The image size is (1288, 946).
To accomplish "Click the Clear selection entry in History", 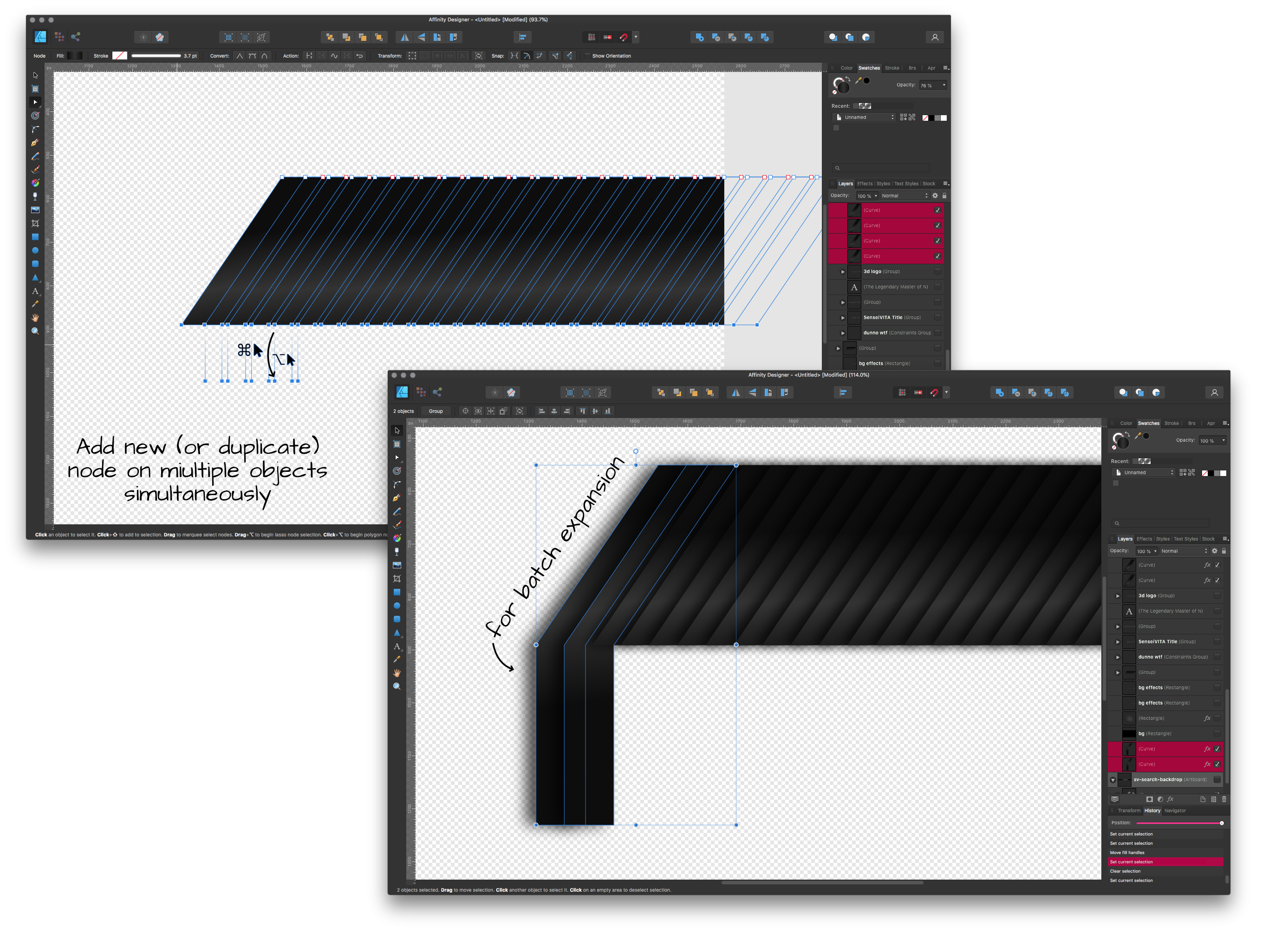I will click(x=1125, y=871).
